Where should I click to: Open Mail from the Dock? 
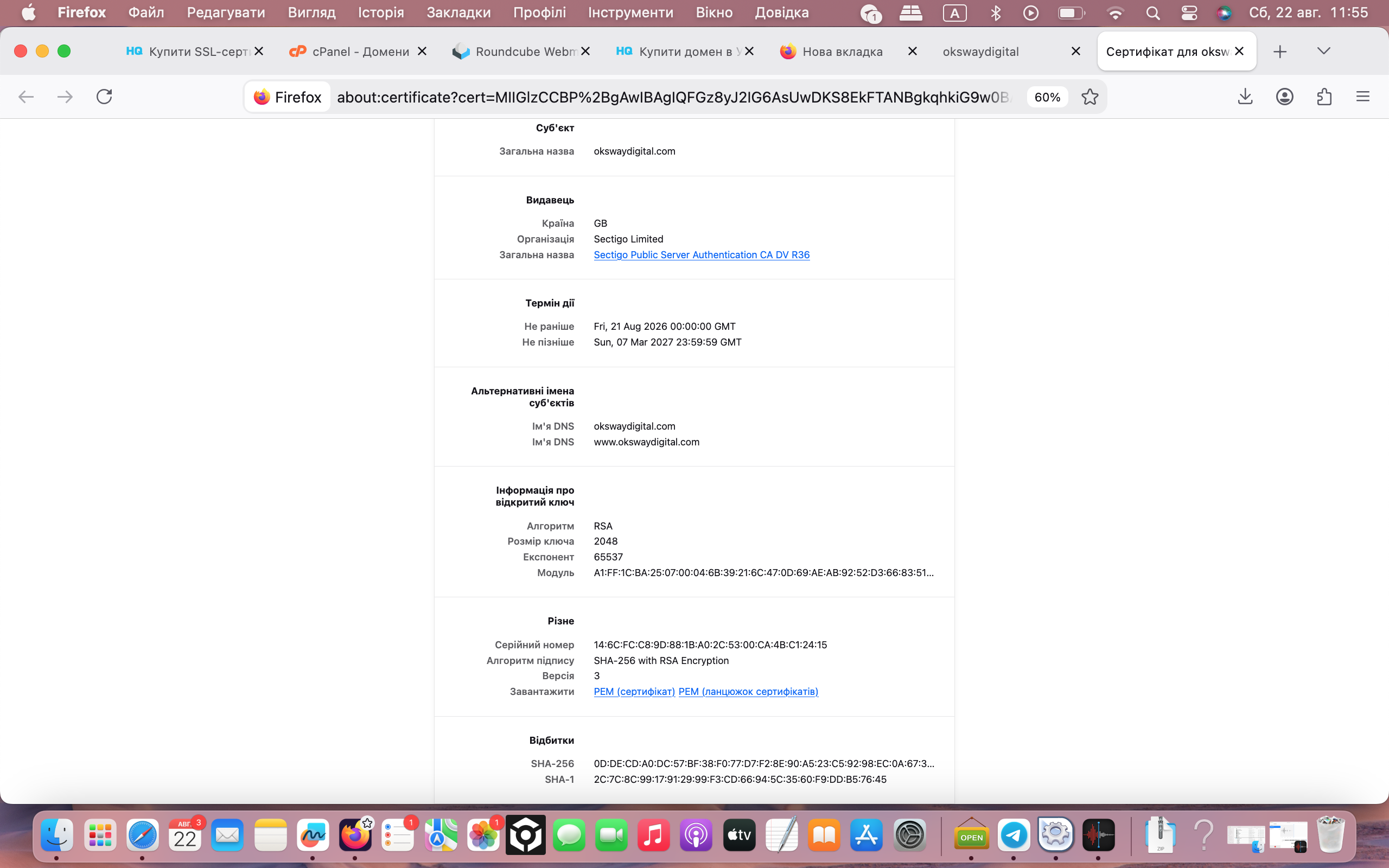[227, 835]
